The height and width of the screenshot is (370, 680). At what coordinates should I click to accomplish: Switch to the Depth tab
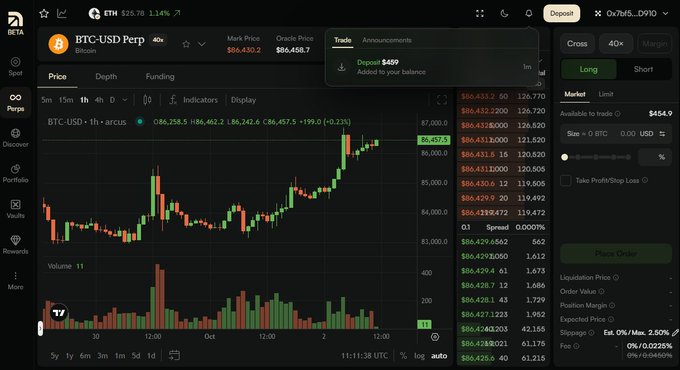pyautogui.click(x=106, y=76)
